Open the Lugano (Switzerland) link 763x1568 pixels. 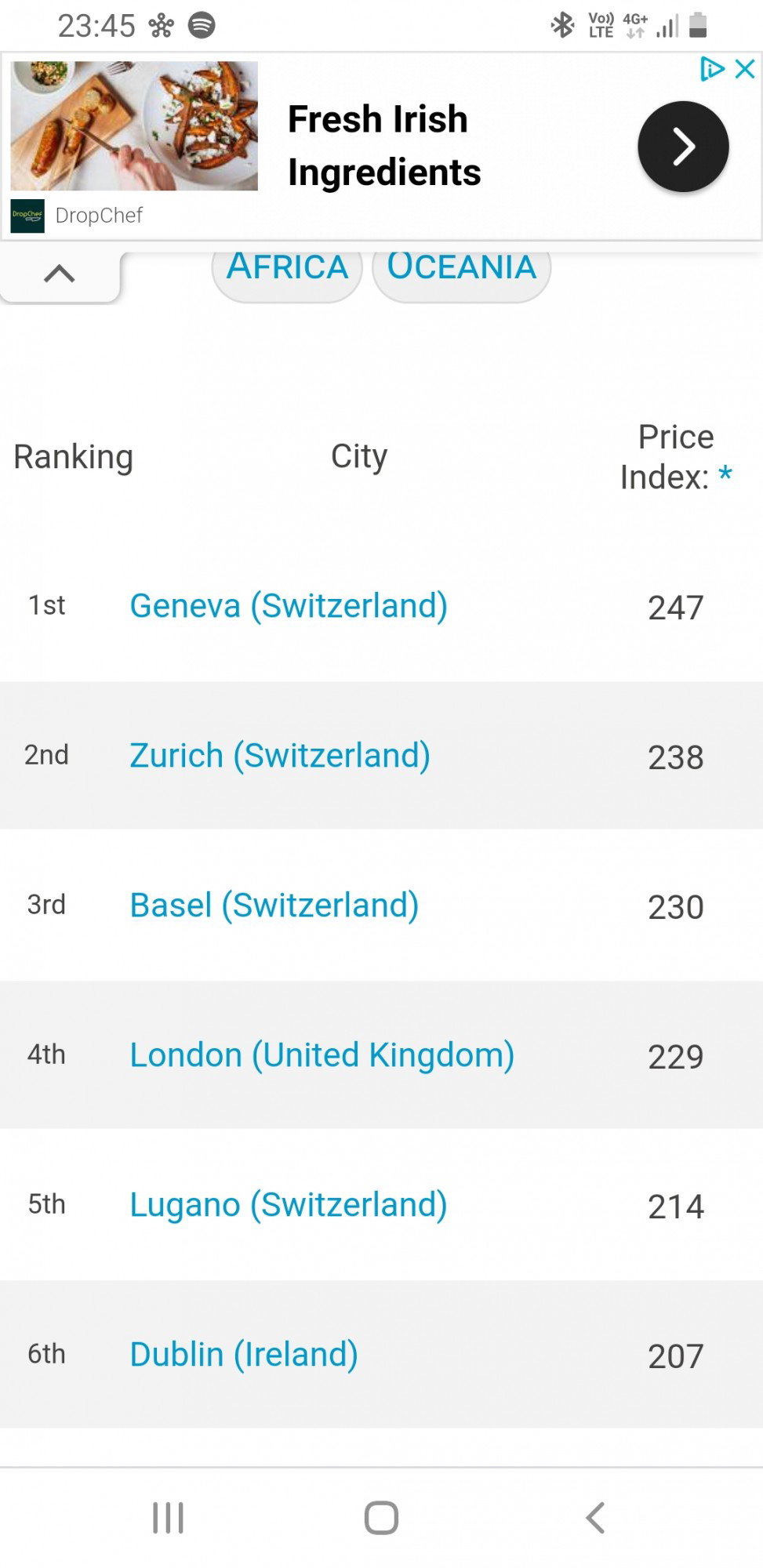(x=289, y=1205)
